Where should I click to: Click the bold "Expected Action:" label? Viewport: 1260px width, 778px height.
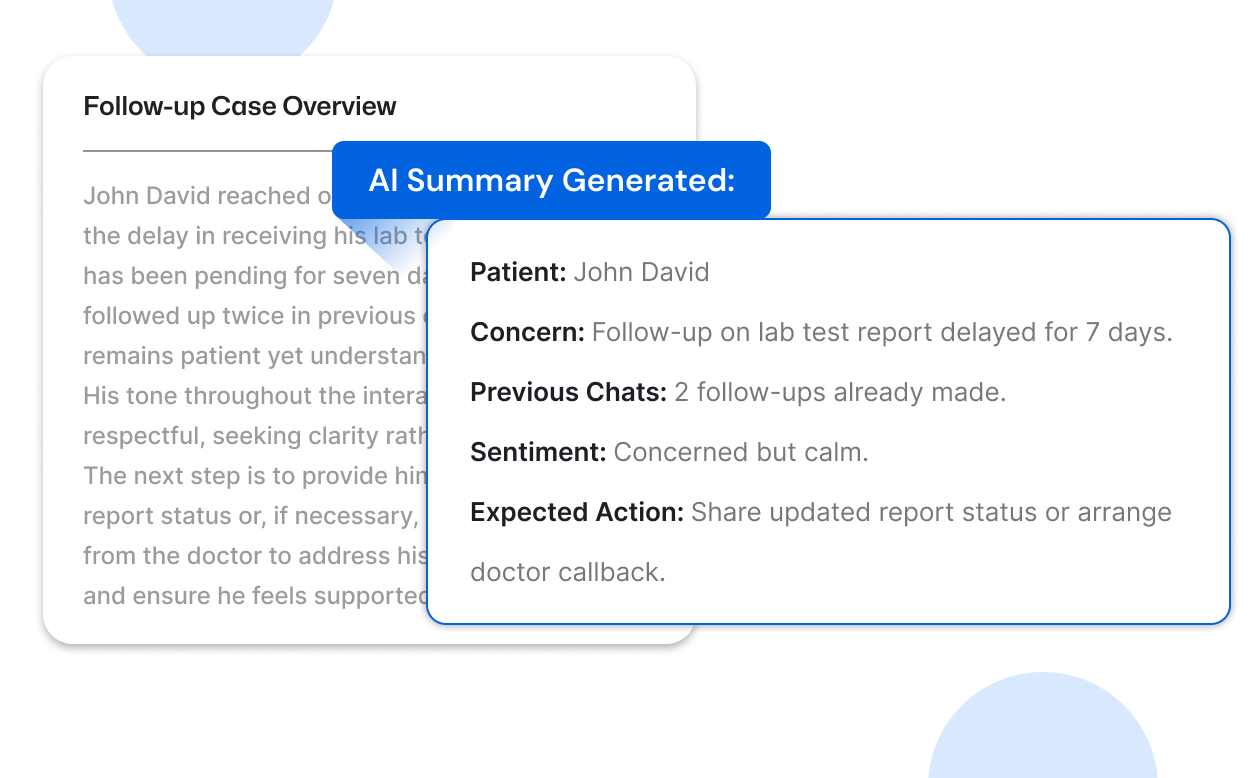point(577,512)
